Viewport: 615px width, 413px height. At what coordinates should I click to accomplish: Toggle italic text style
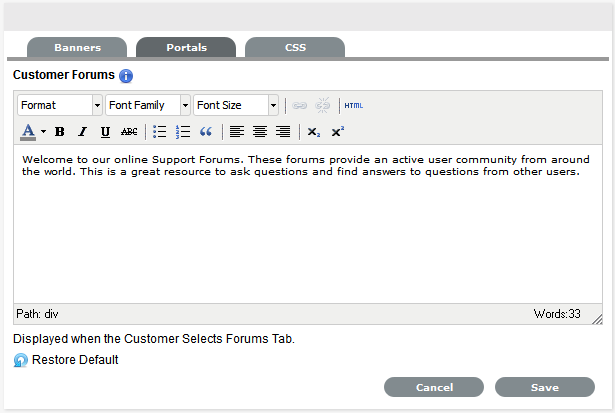tap(82, 131)
